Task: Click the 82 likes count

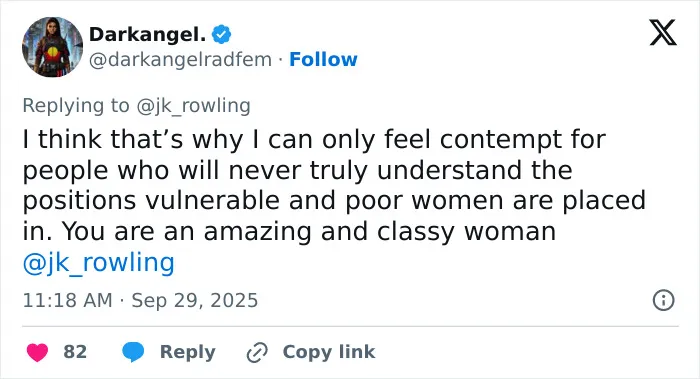Action: pos(75,352)
